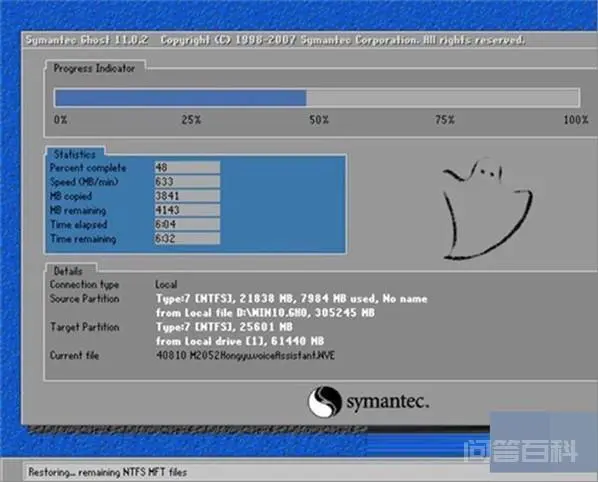Click the Time remaining label
Screen dimensions: 598x482
pos(83,239)
